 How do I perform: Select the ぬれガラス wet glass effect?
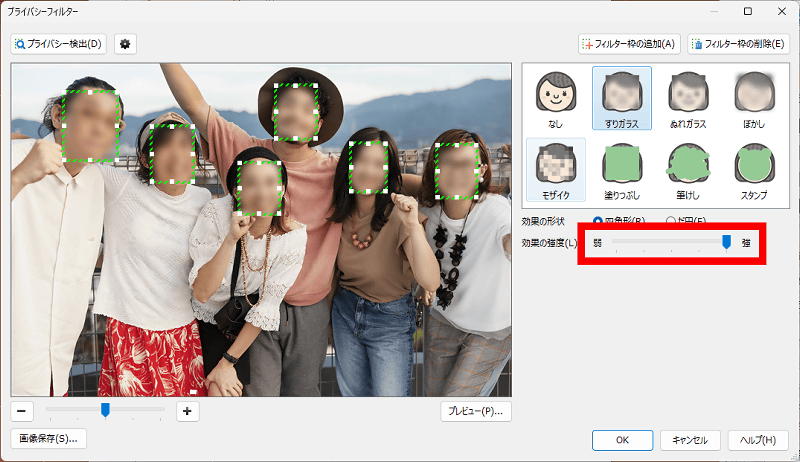[687, 99]
